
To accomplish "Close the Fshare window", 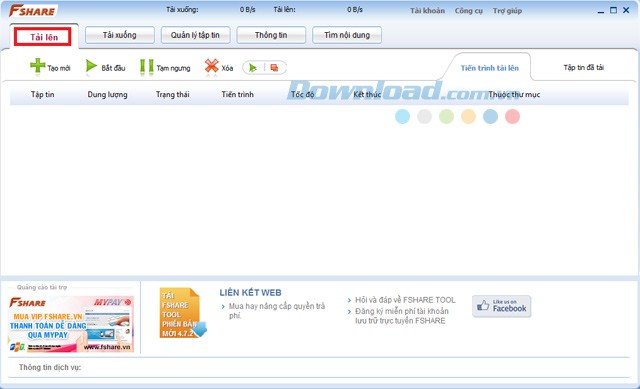I will point(626,10).
